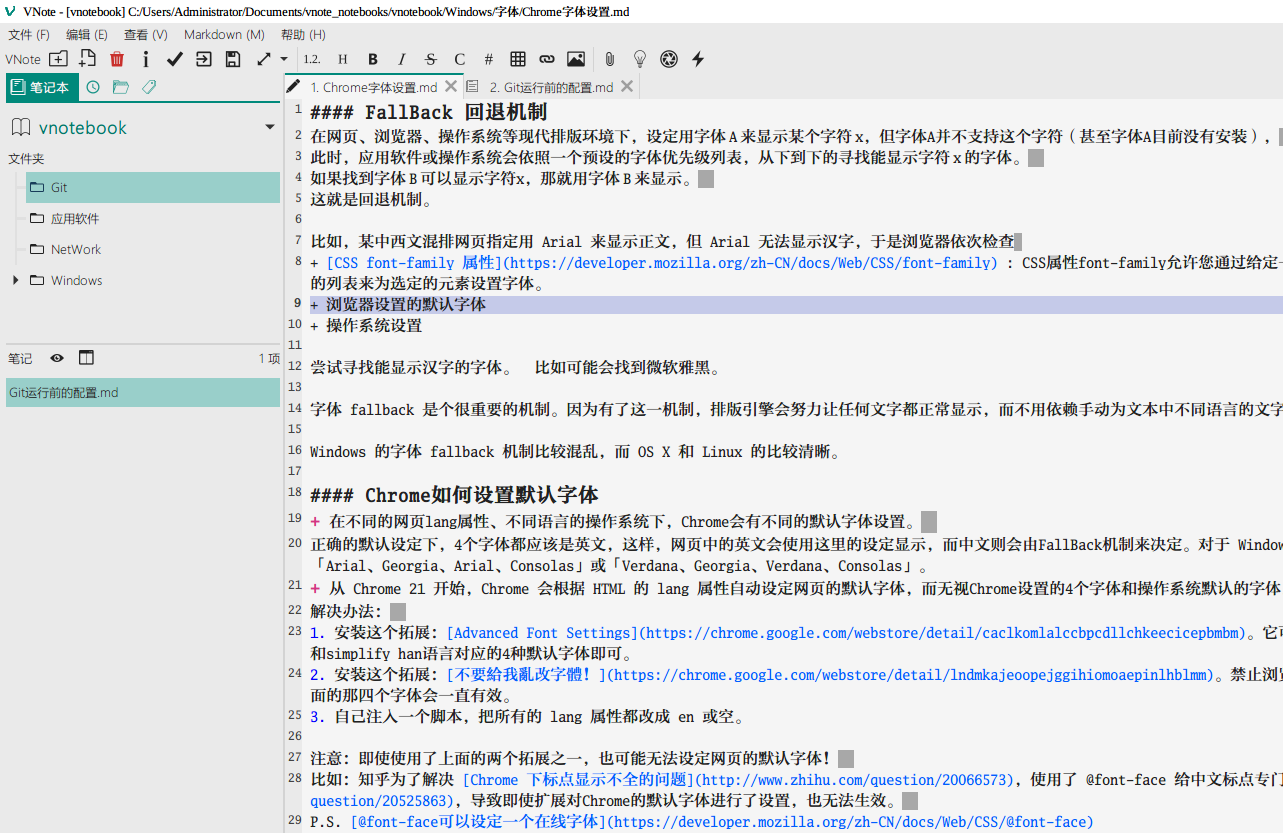Insert a heading with H icon
The height and width of the screenshot is (833, 1283).
(343, 59)
